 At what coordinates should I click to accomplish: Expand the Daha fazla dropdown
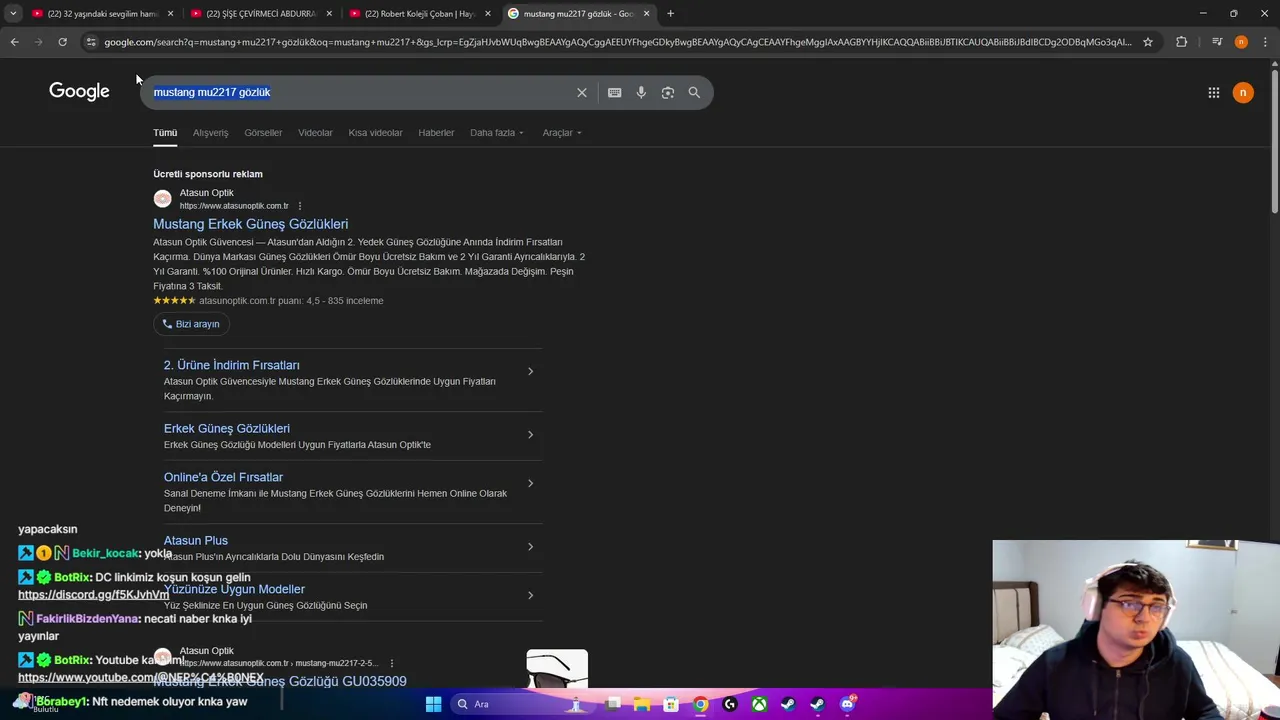(497, 133)
